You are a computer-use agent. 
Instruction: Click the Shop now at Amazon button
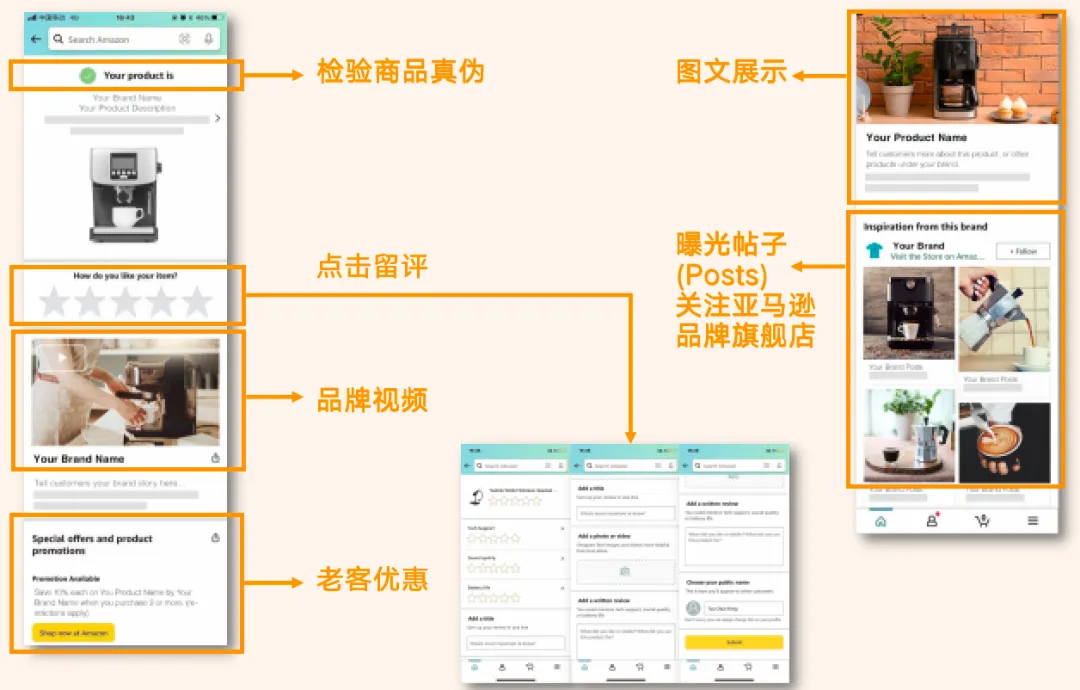click(74, 633)
